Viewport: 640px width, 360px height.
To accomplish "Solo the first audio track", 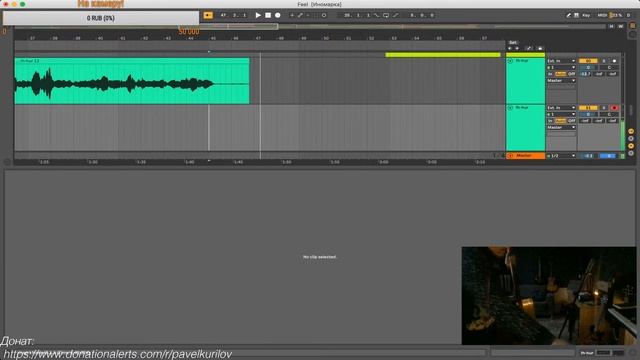I will [x=604, y=61].
